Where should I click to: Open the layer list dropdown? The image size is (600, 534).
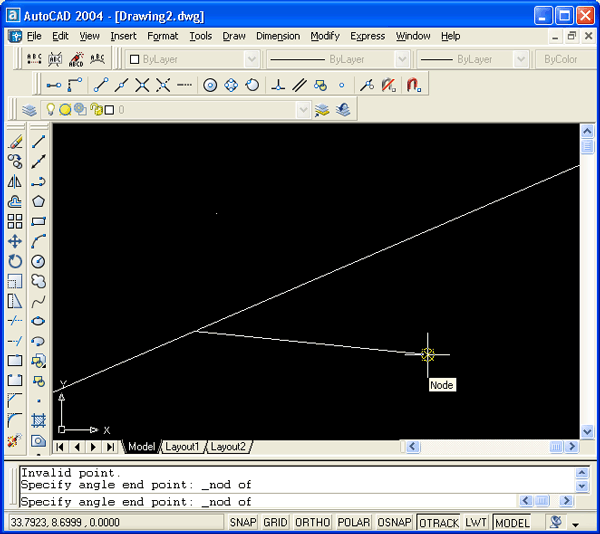pyautogui.click(x=303, y=110)
